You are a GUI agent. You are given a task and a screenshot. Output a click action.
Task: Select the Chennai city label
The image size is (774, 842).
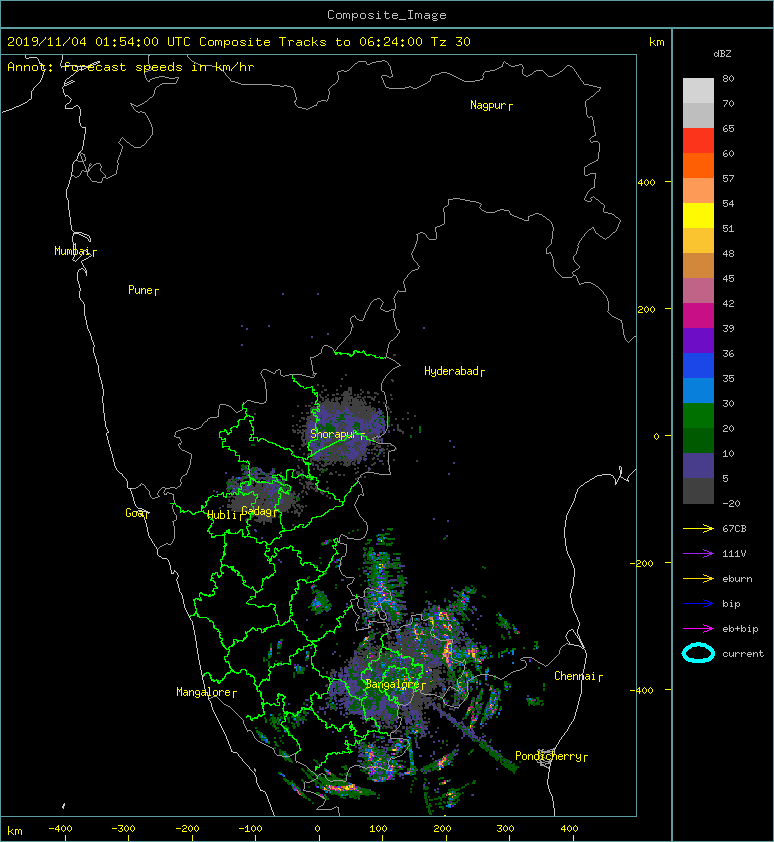575,676
